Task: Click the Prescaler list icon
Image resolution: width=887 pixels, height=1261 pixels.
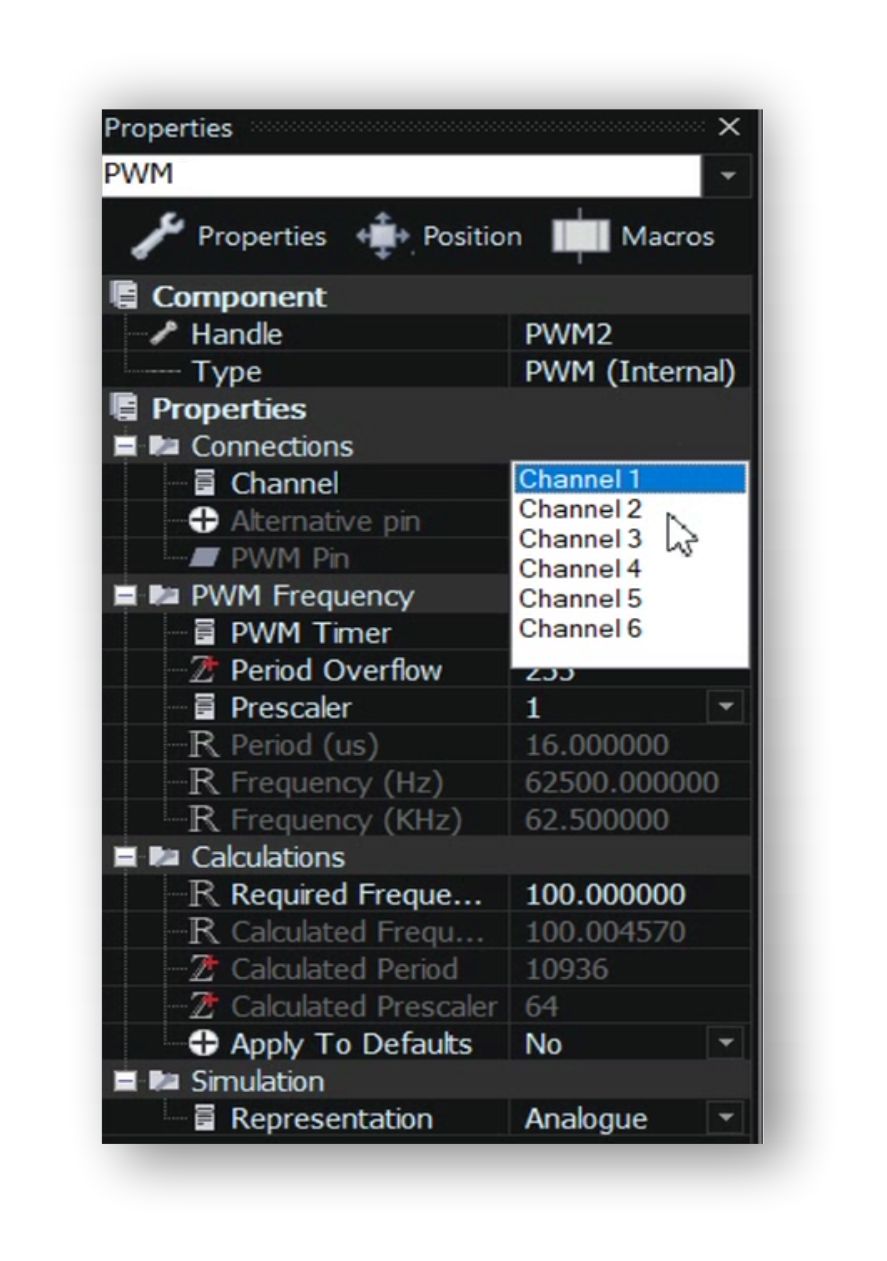Action: tap(204, 708)
